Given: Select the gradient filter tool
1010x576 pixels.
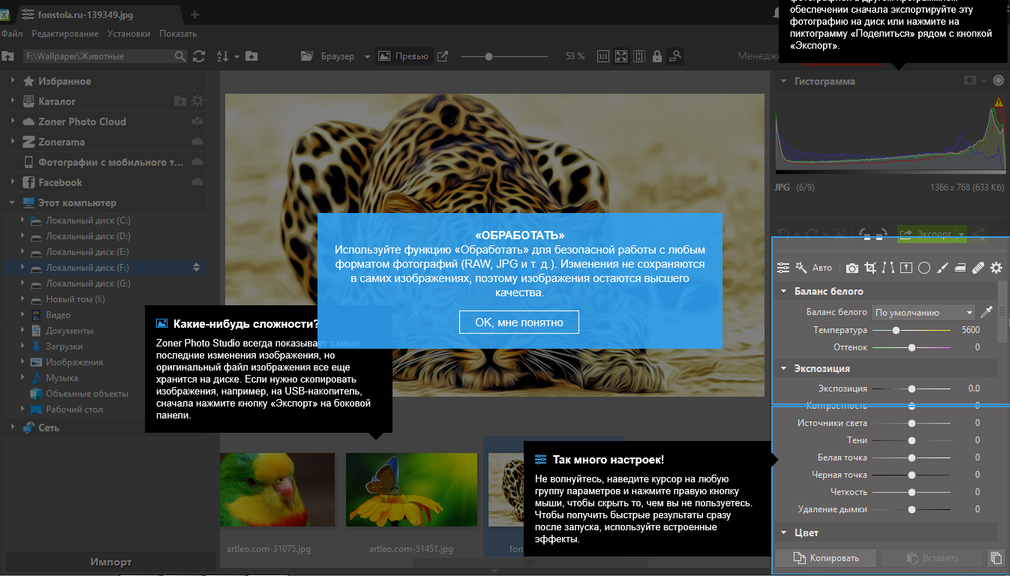Looking at the screenshot, I should [960, 268].
